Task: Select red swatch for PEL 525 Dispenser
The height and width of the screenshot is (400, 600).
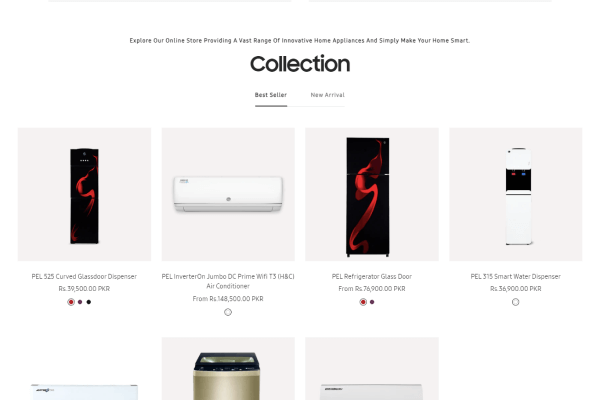Action: click(71, 302)
